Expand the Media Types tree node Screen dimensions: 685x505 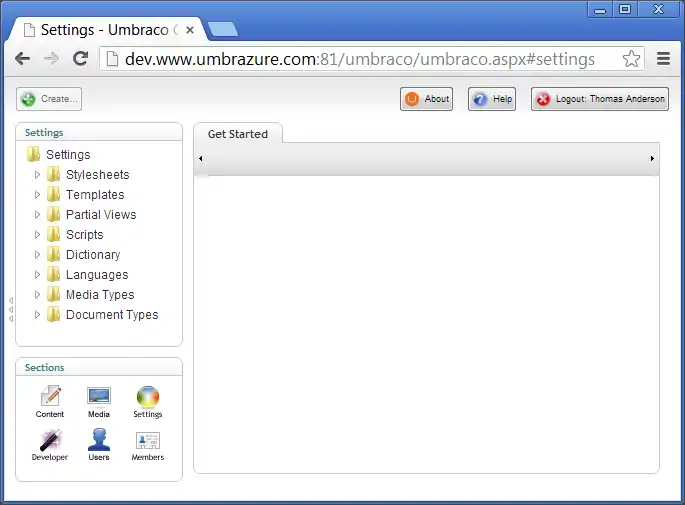37,294
